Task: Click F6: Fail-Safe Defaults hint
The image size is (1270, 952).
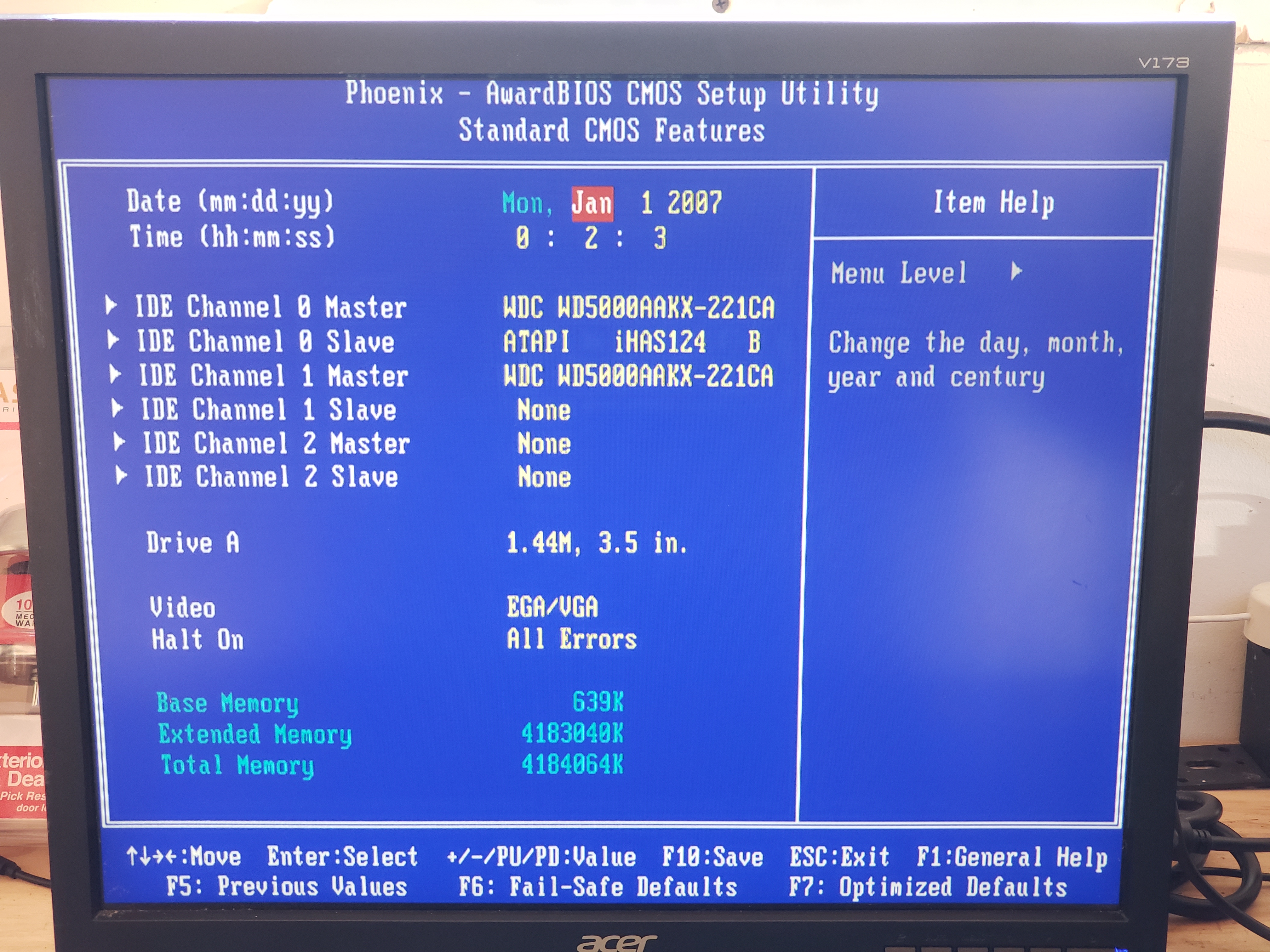Action: point(598,887)
